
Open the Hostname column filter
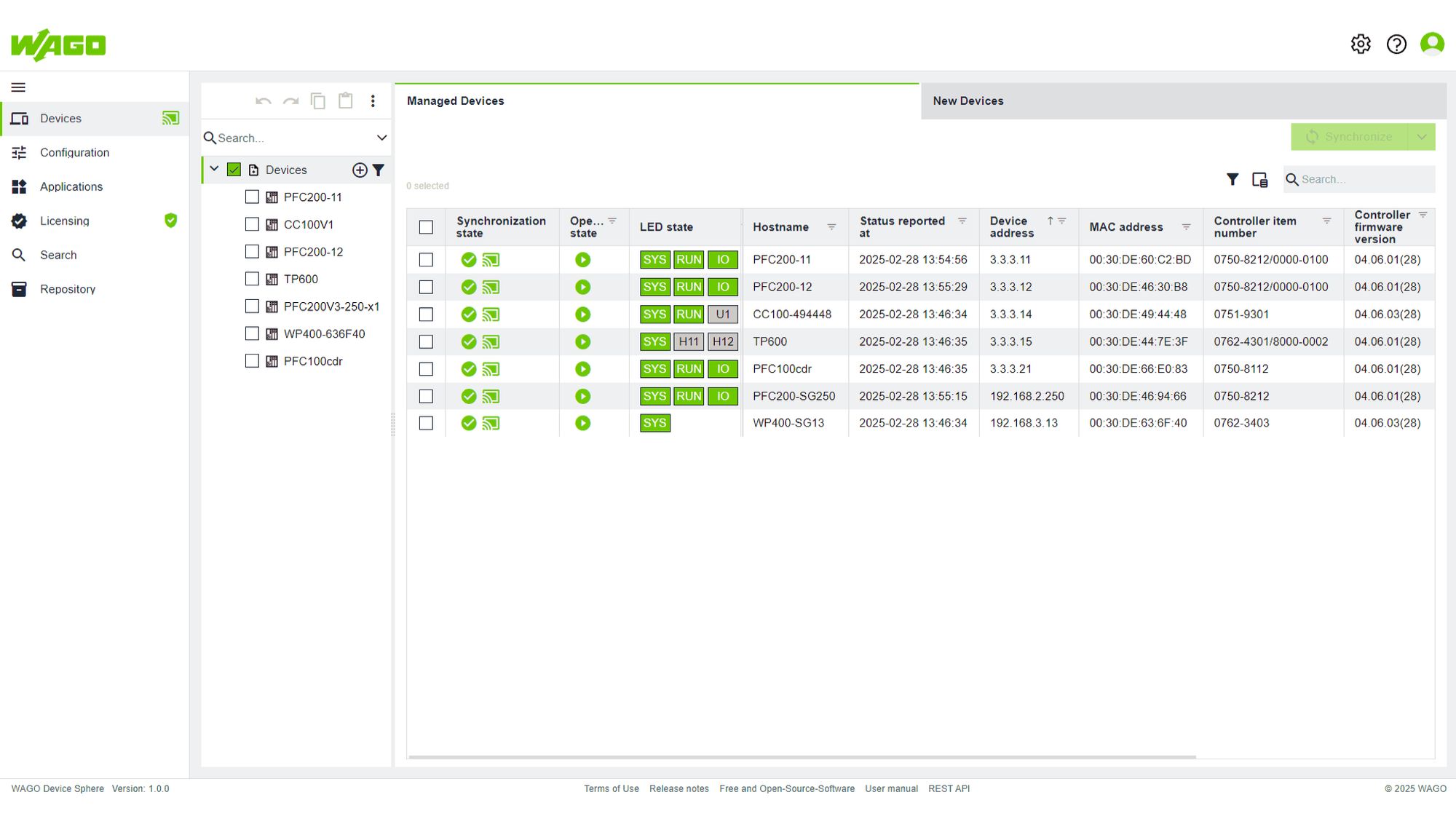pos(831,227)
